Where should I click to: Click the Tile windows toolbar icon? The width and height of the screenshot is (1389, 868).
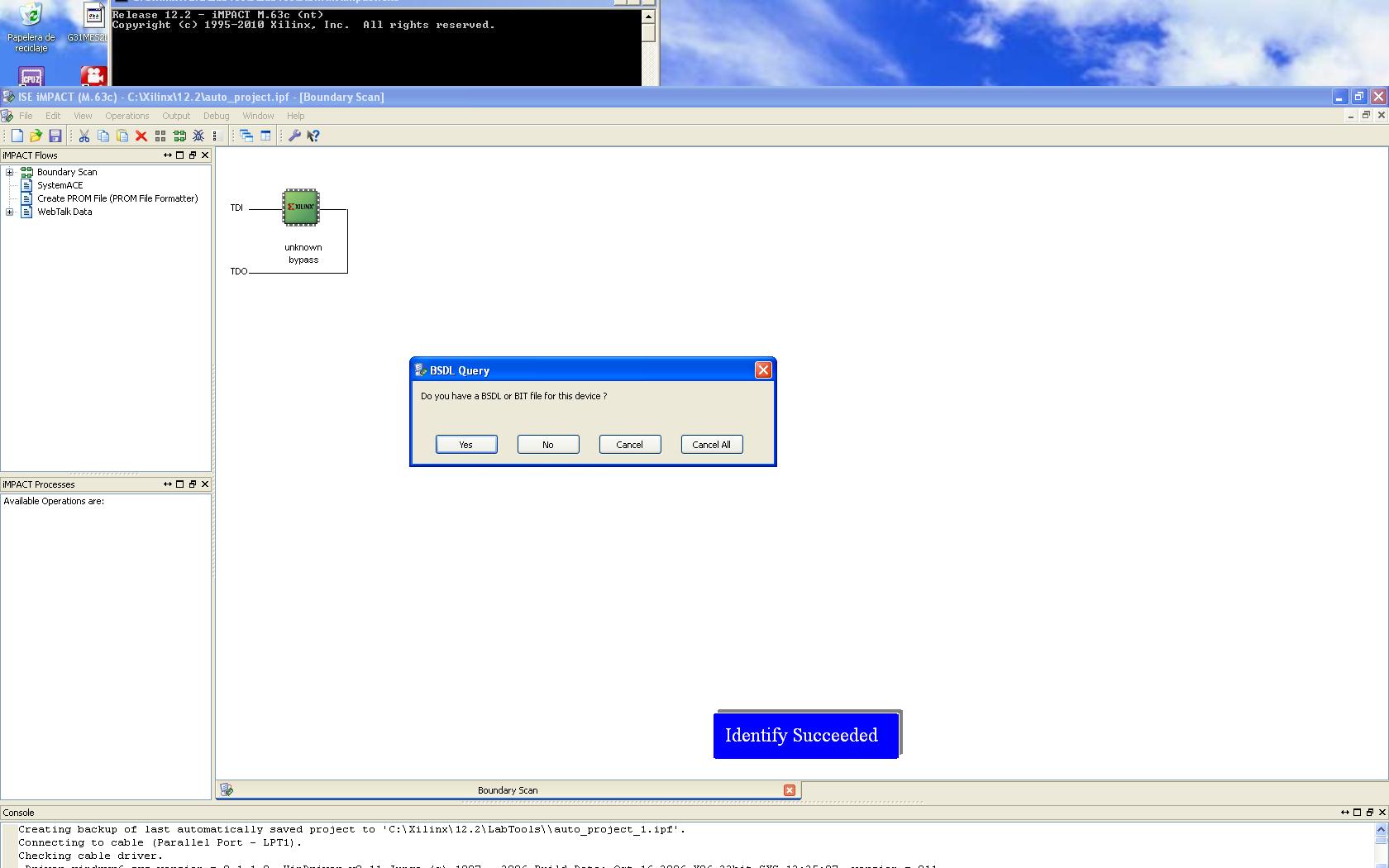[265, 136]
